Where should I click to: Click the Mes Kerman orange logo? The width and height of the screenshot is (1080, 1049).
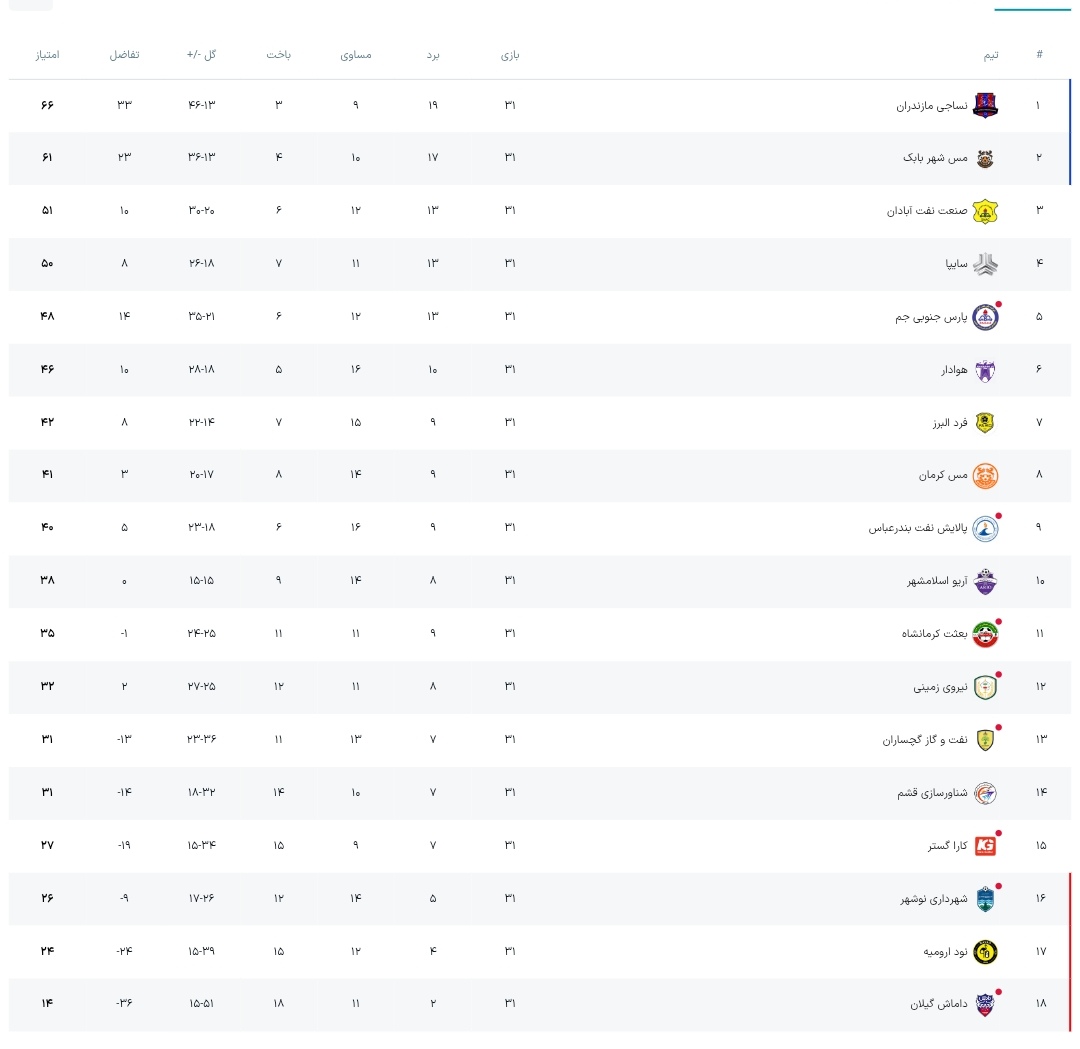(985, 475)
